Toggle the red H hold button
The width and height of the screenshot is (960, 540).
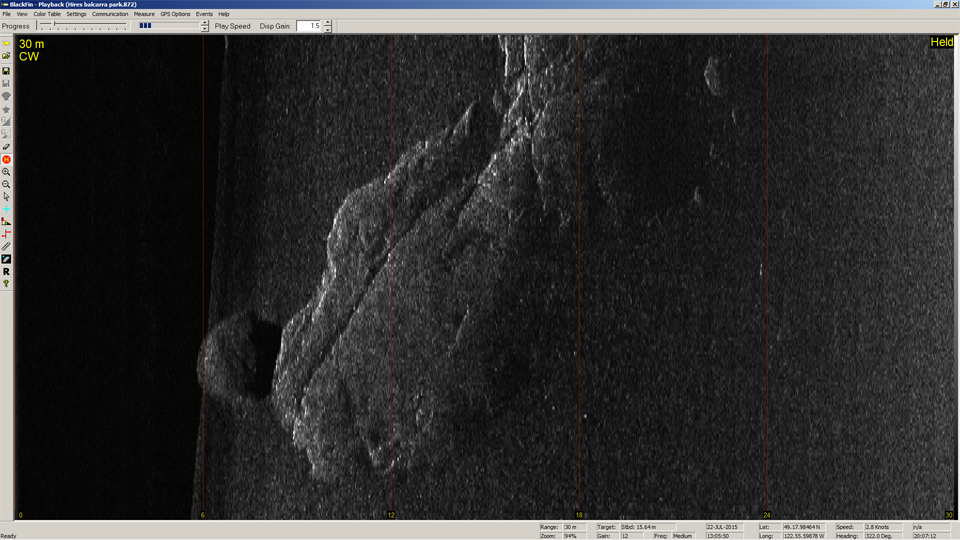click(x=6, y=160)
